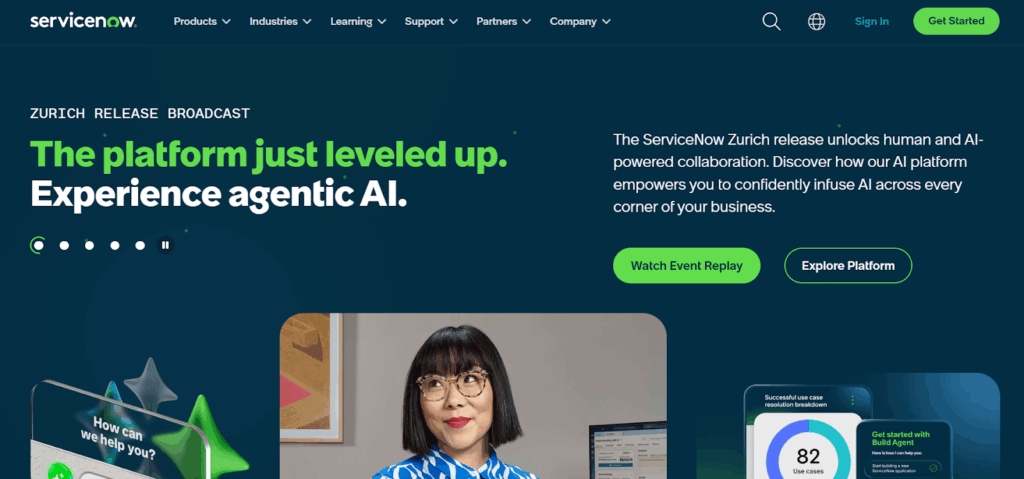Open the globe language selector
The height and width of the screenshot is (479, 1024).
coord(816,22)
